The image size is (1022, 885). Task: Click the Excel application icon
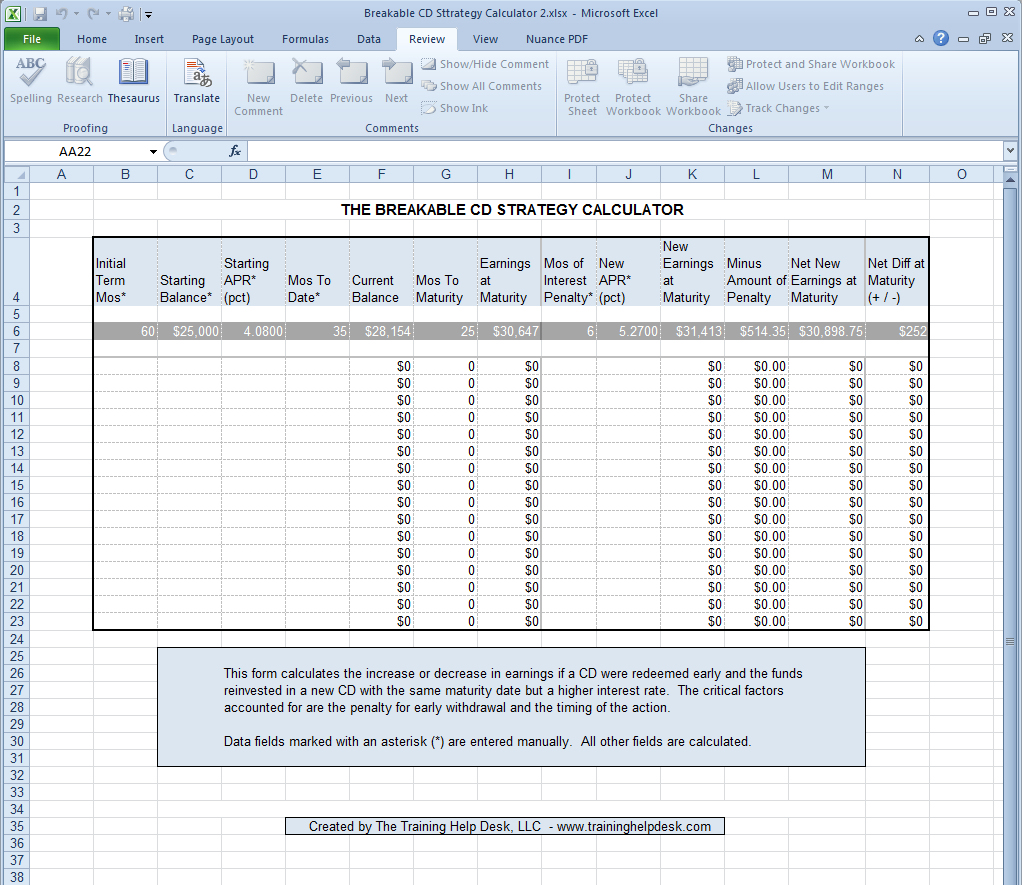point(13,13)
